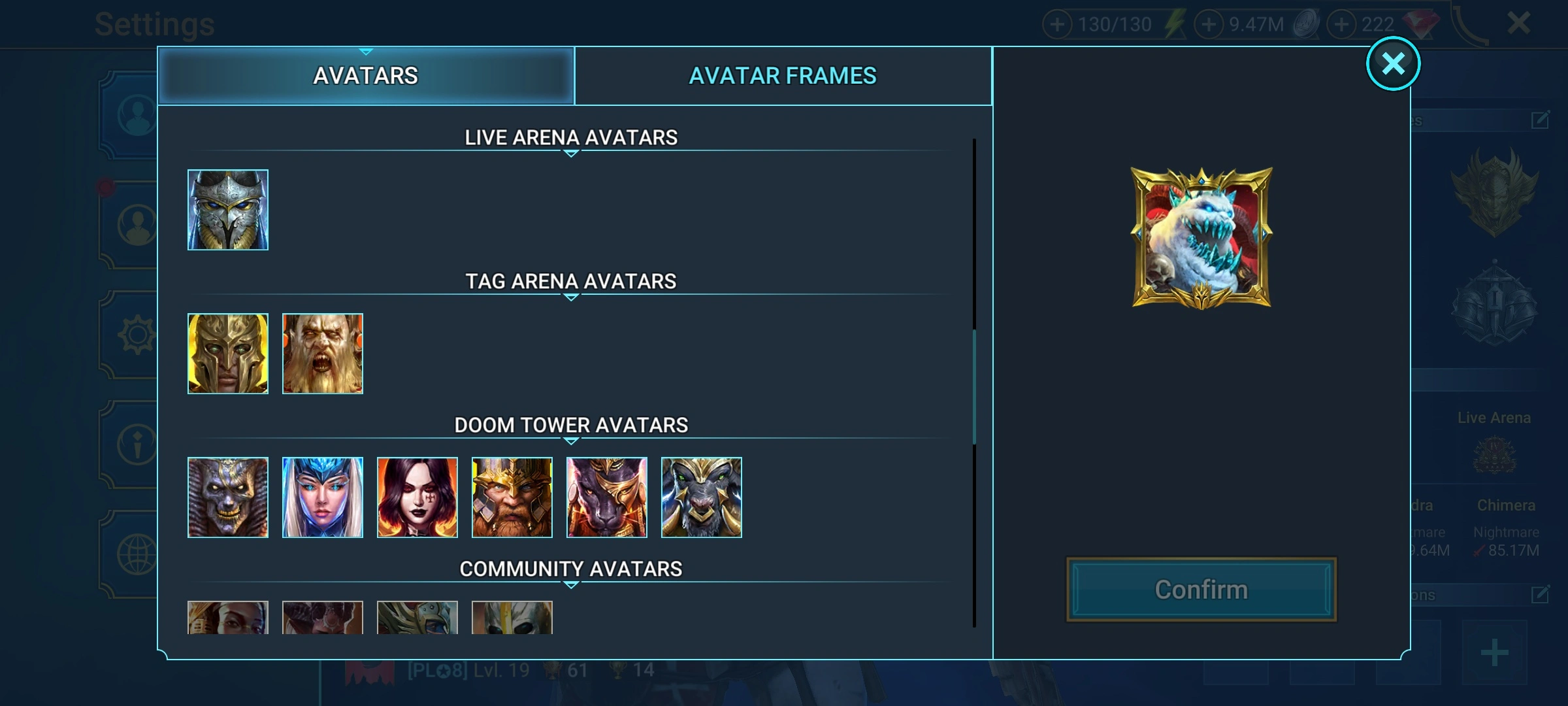The height and width of the screenshot is (706, 1568).
Task: Confirm the selected avatar
Action: tap(1201, 590)
